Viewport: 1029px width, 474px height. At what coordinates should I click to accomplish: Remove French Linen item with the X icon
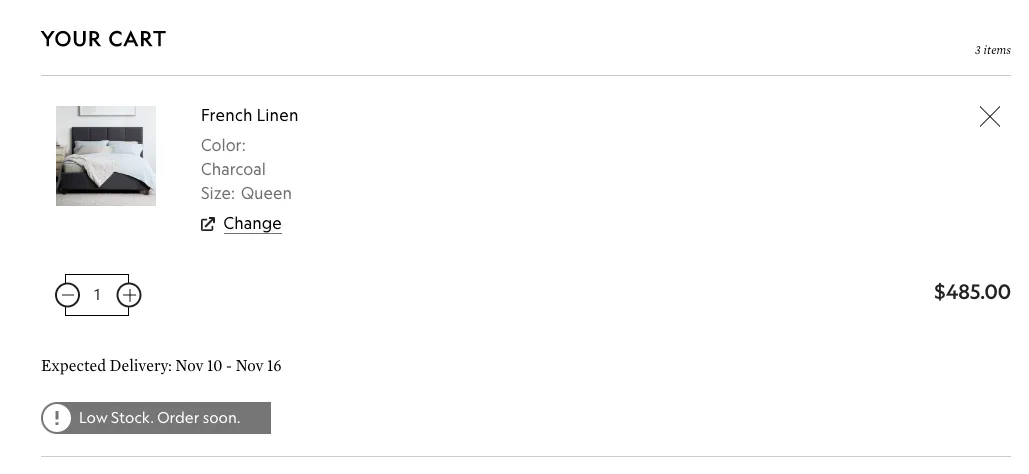tap(989, 117)
